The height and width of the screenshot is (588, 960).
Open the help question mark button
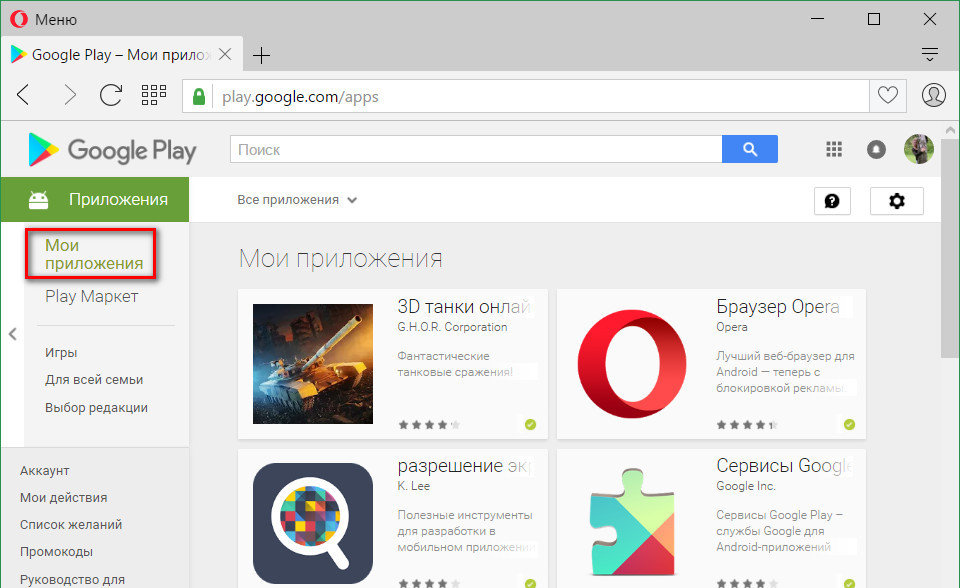pos(832,201)
